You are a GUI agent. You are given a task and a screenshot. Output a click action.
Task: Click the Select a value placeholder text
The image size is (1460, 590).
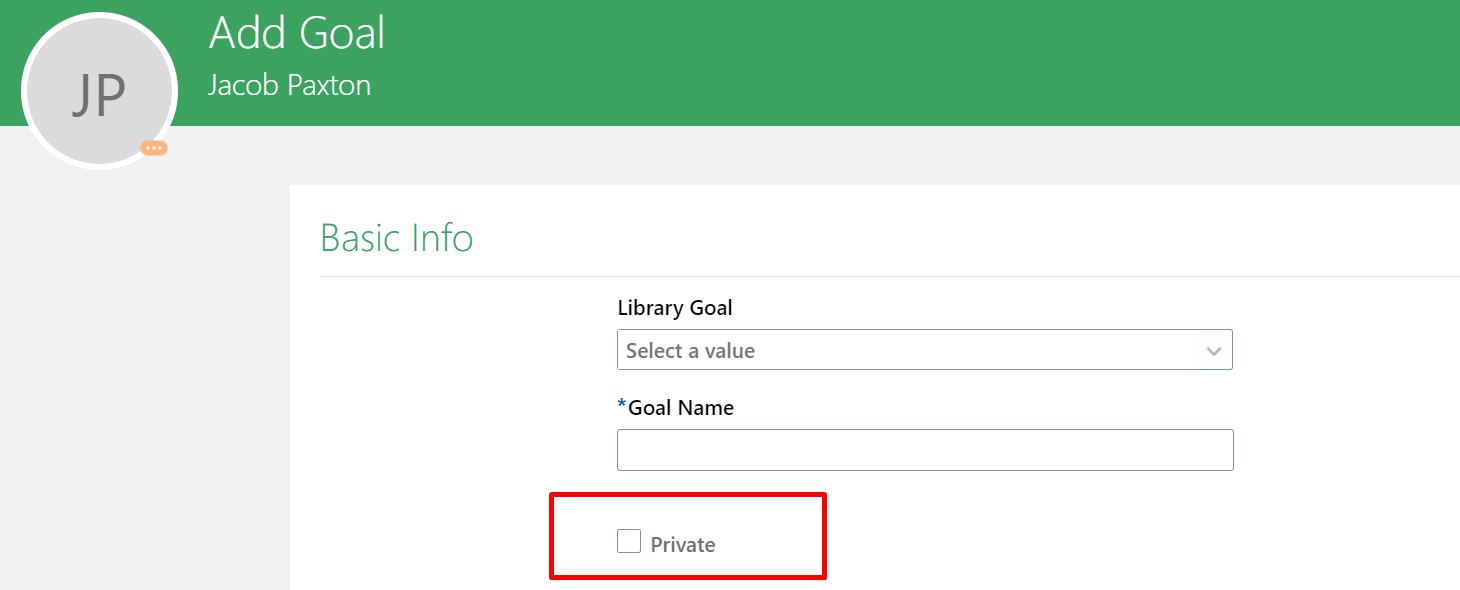click(690, 350)
